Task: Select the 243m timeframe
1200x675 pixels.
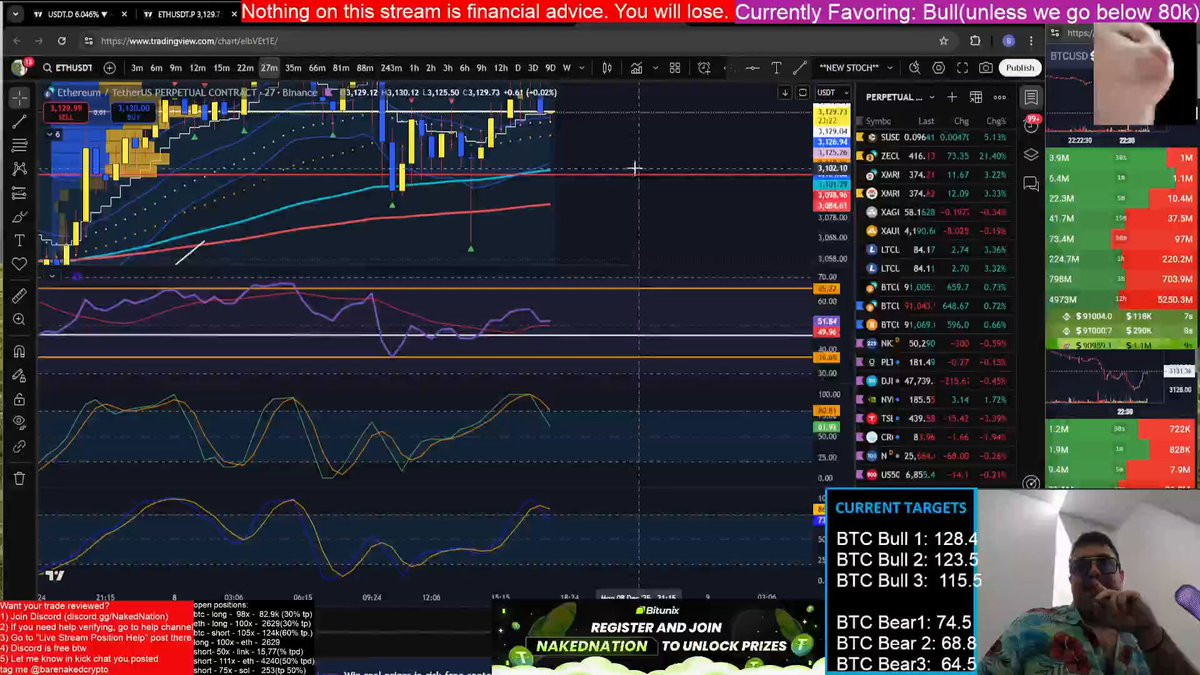Action: 390,68
